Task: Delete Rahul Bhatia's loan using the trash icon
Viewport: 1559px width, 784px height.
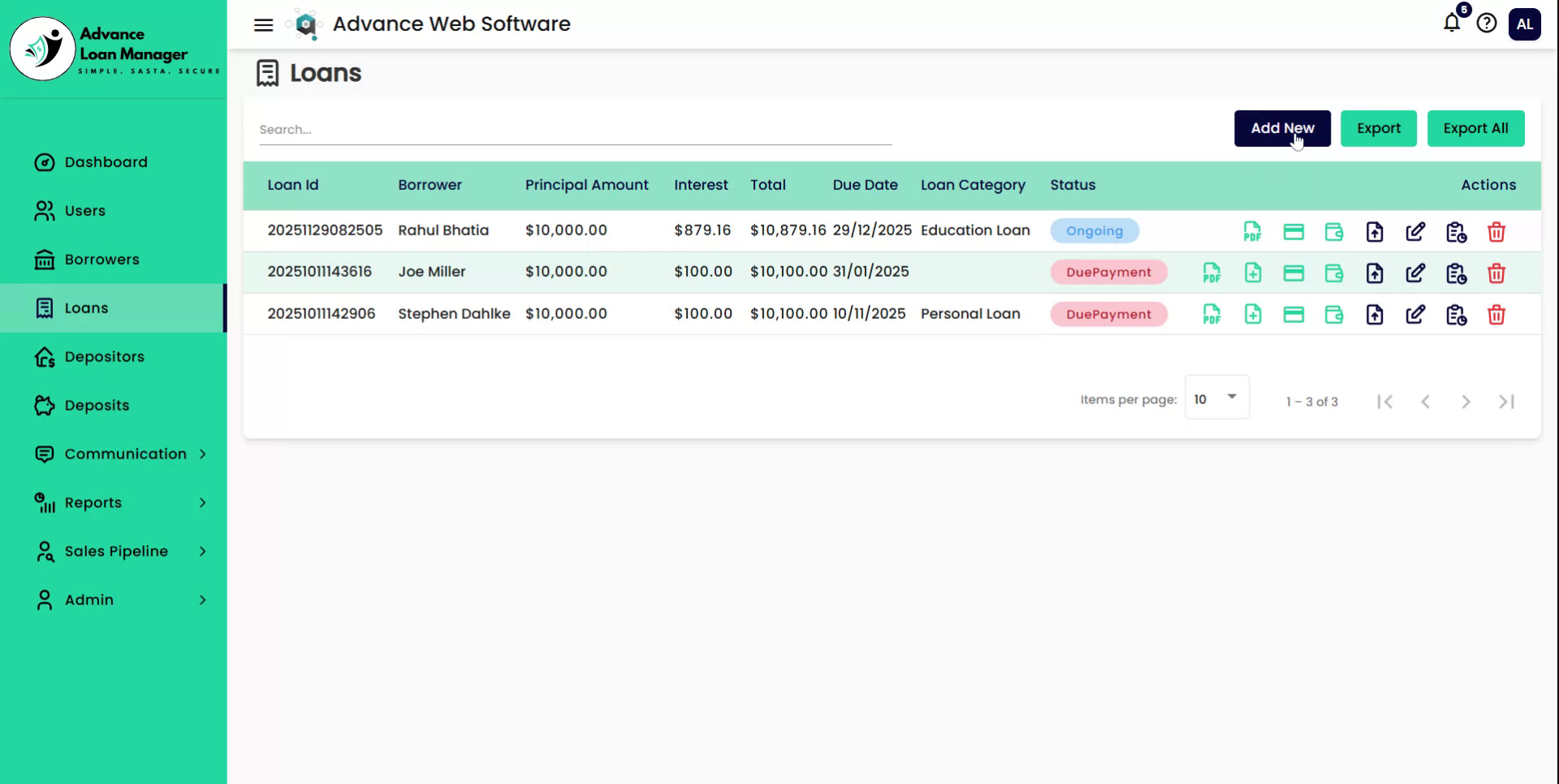Action: pos(1497,231)
